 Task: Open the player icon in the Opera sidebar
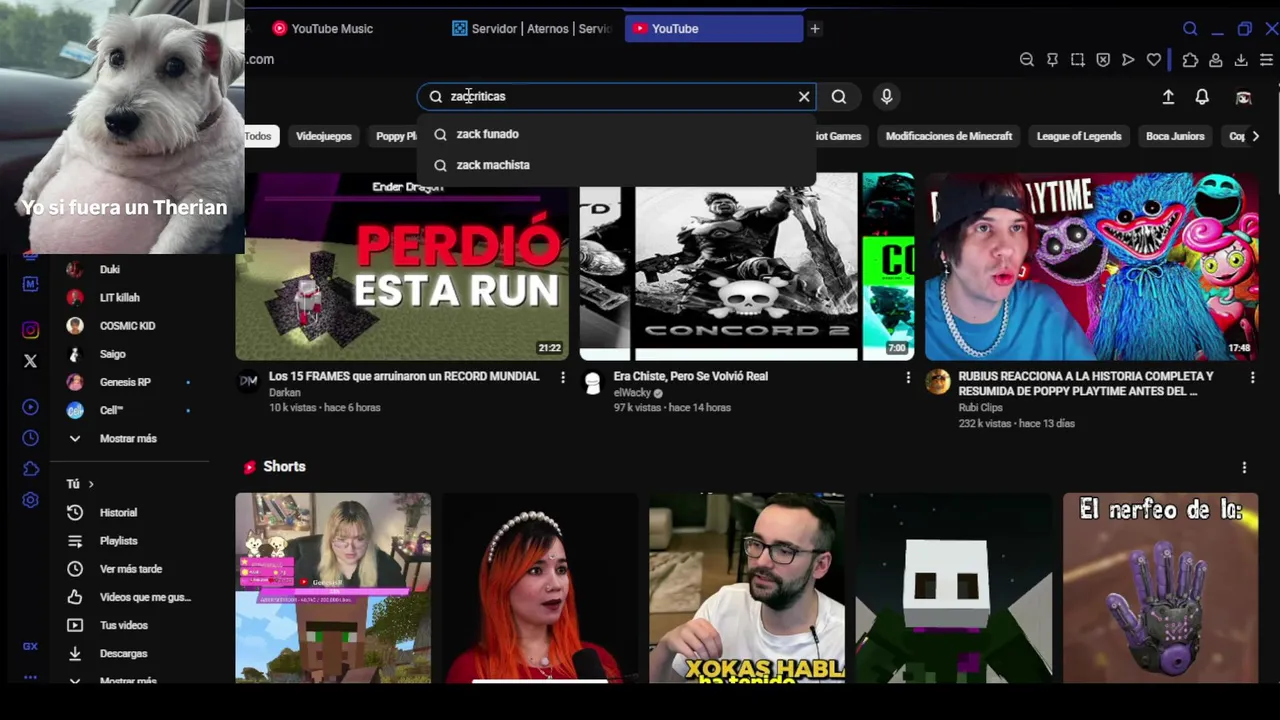(x=30, y=407)
